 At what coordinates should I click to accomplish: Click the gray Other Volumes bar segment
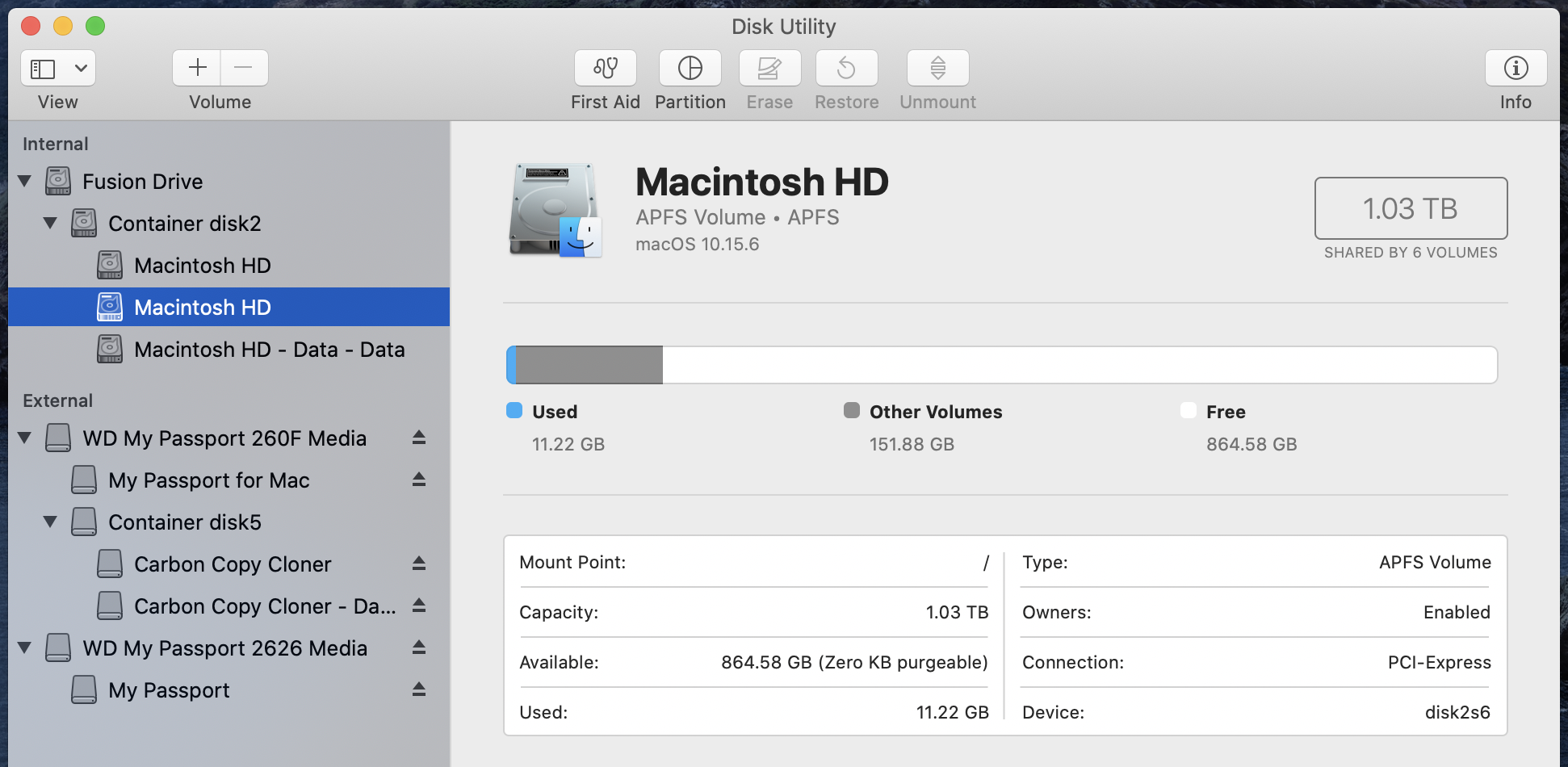[x=589, y=365]
